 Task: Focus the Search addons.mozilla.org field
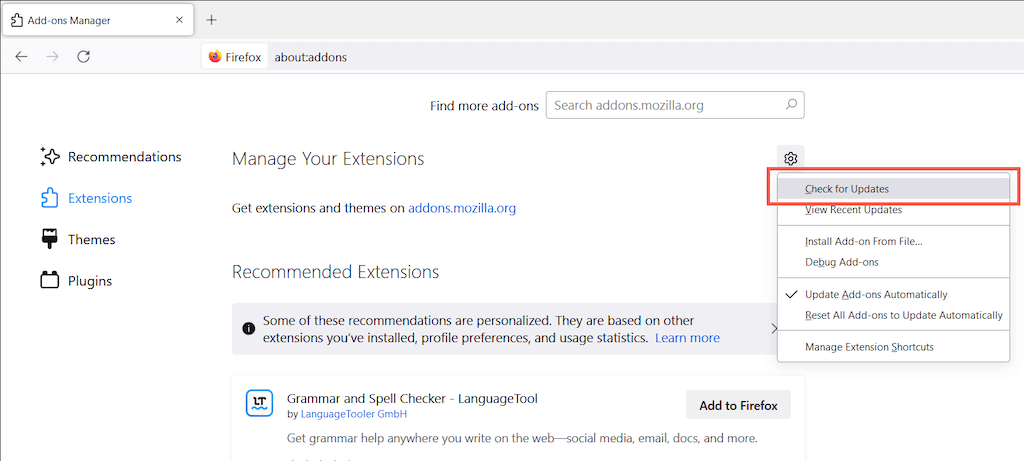coord(665,105)
